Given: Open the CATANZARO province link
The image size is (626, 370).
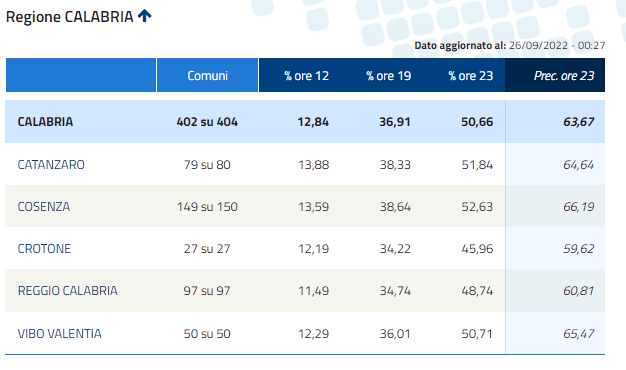Looking at the screenshot, I should pyautogui.click(x=51, y=165).
